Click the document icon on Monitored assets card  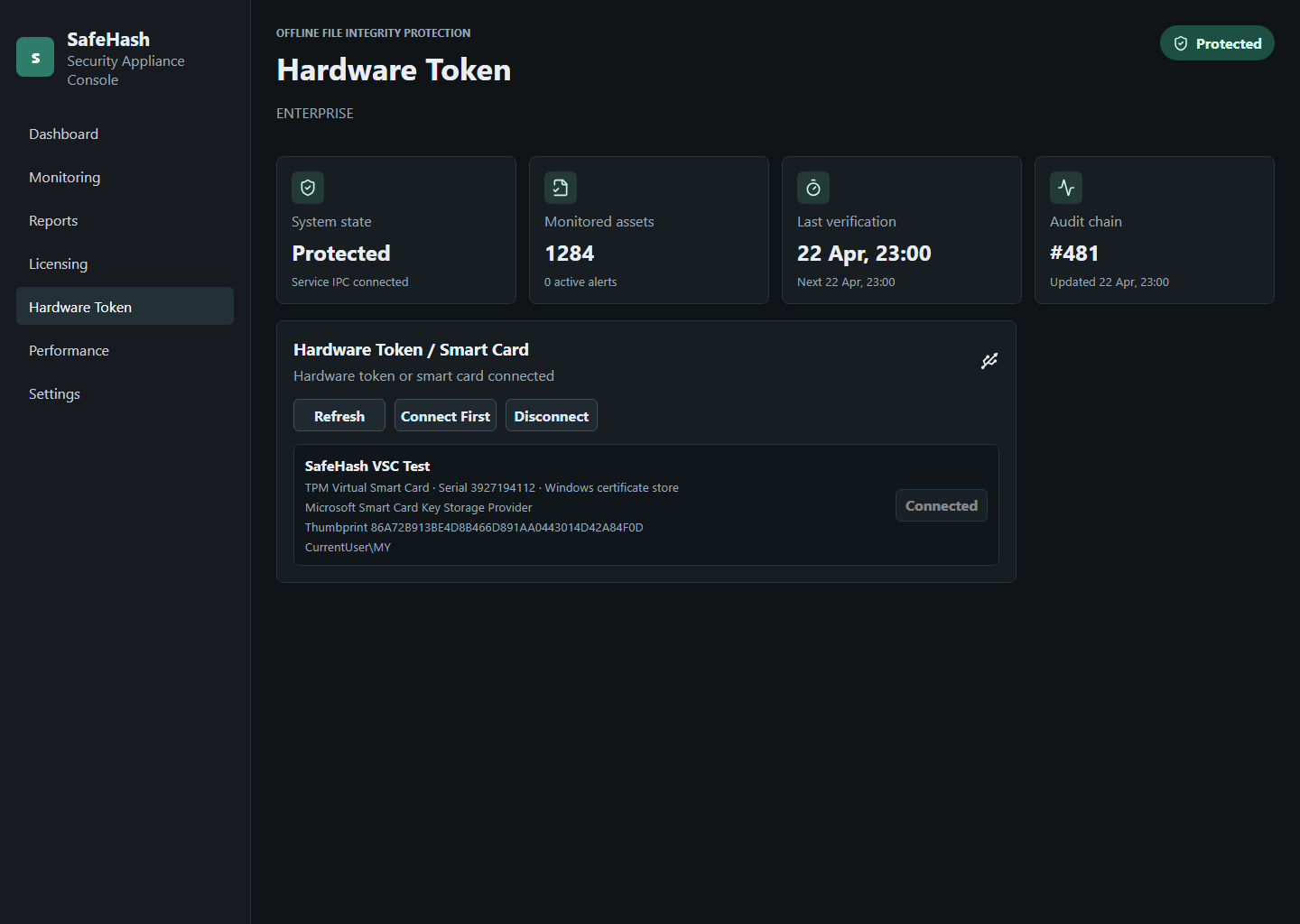point(561,188)
